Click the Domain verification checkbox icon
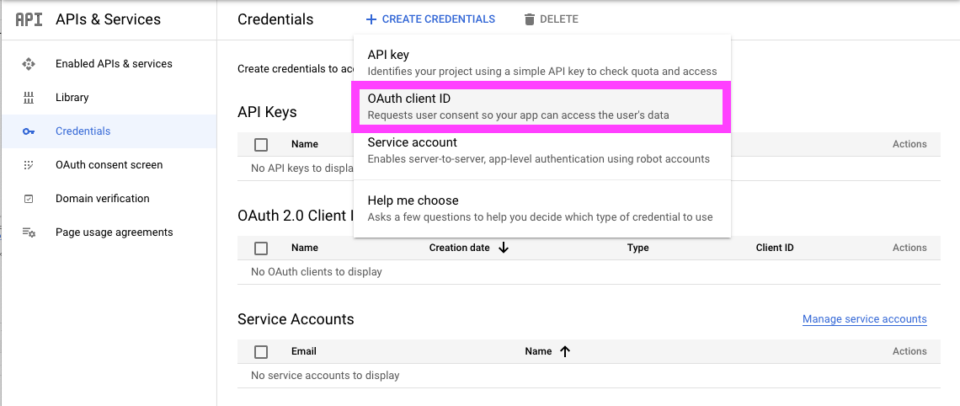This screenshot has height=406, width=960. [28, 198]
